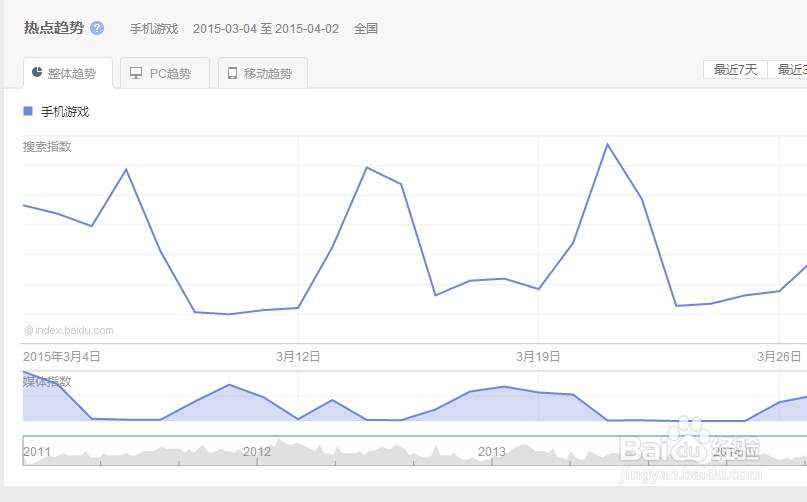
Task: Click 2013 on the timeline range selector
Action: click(492, 452)
